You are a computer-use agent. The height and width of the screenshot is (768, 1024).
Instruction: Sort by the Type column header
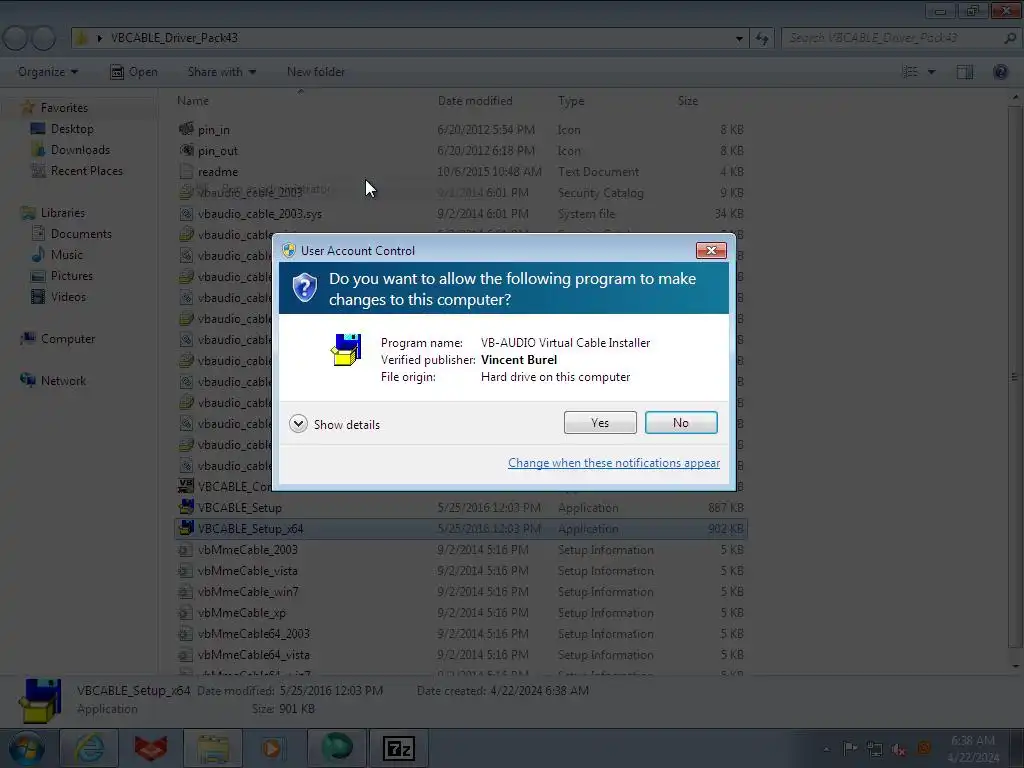click(571, 101)
